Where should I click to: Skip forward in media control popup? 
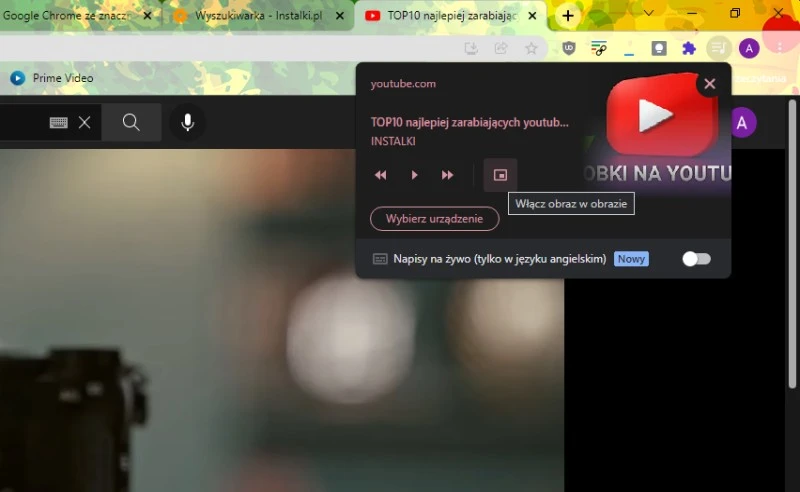click(x=447, y=175)
